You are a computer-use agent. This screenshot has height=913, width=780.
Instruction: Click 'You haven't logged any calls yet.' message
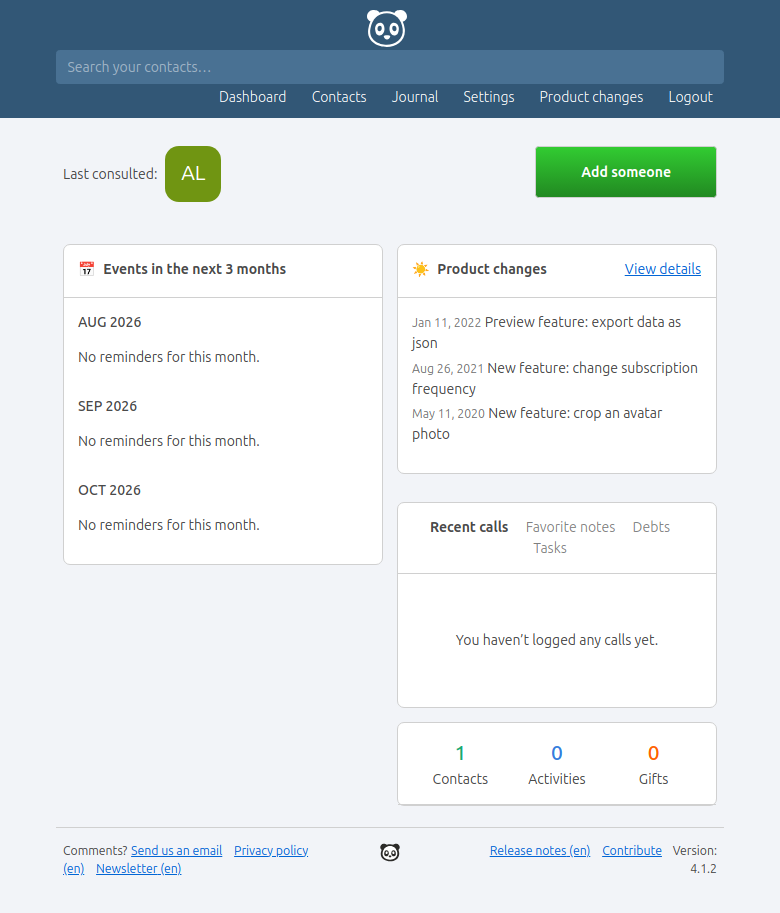point(556,640)
